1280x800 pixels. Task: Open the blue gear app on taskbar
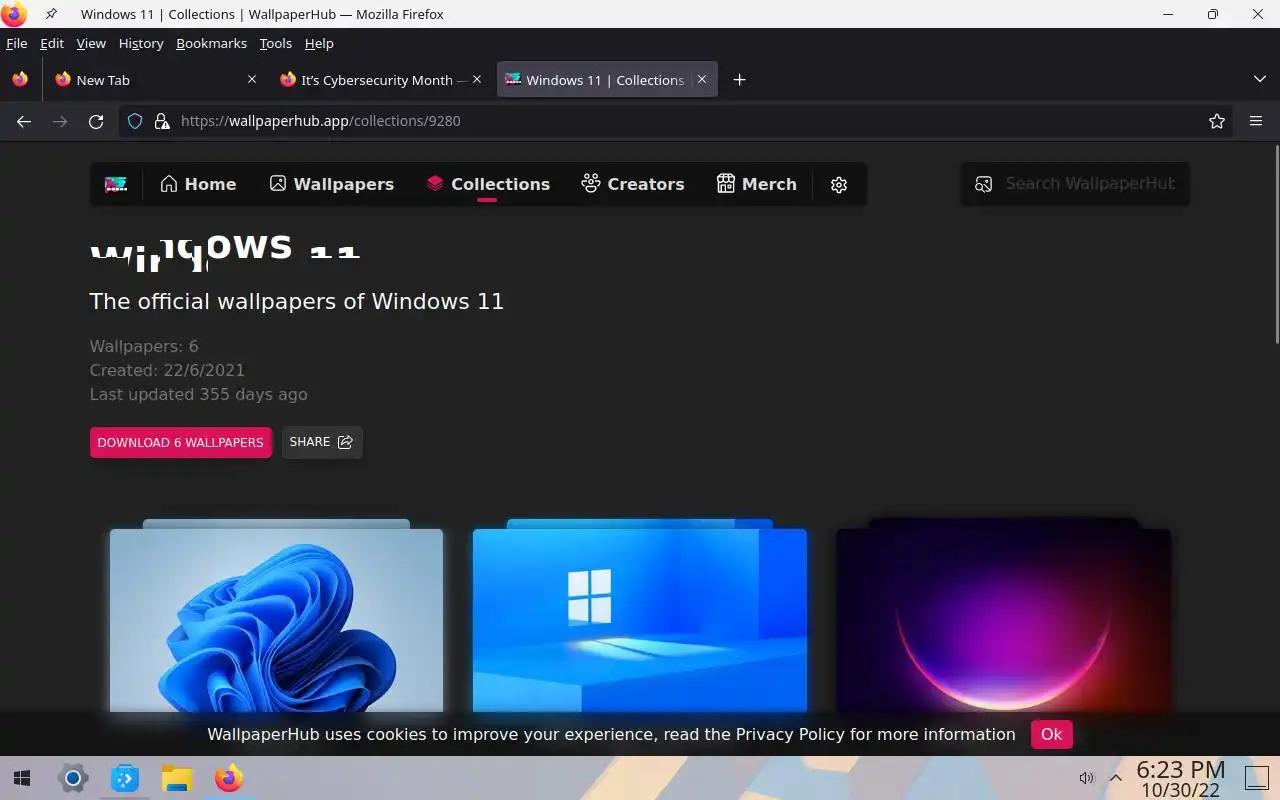coord(73,778)
